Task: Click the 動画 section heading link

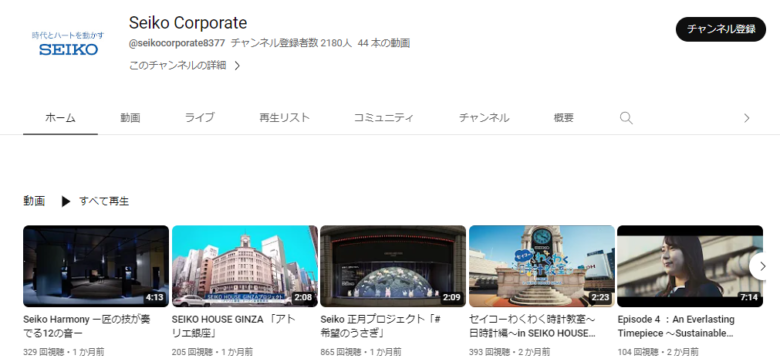Action: pyautogui.click(x=34, y=201)
